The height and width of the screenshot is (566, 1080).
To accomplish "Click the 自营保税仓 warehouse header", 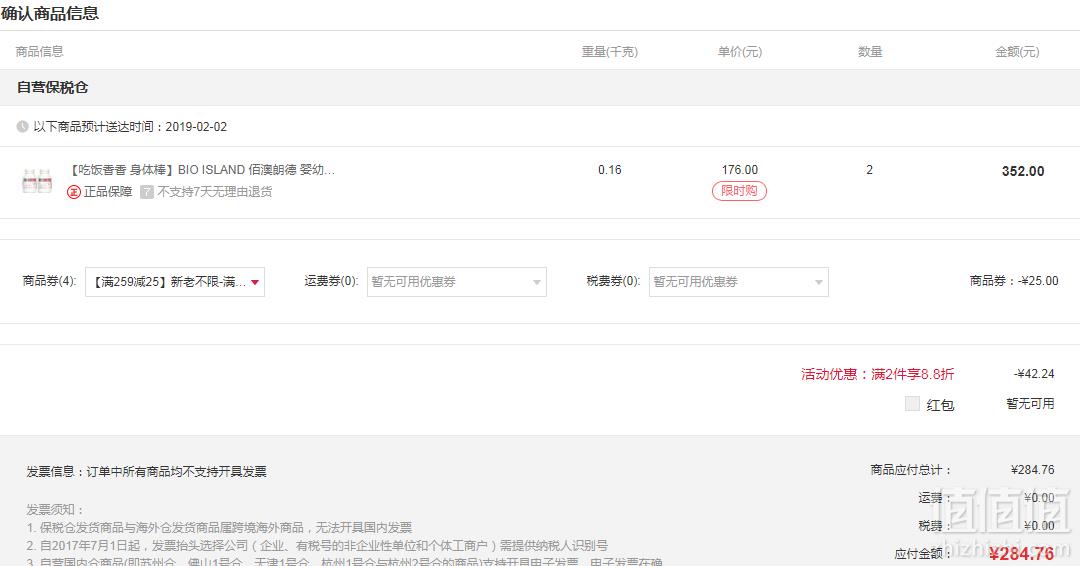I will (x=52, y=87).
